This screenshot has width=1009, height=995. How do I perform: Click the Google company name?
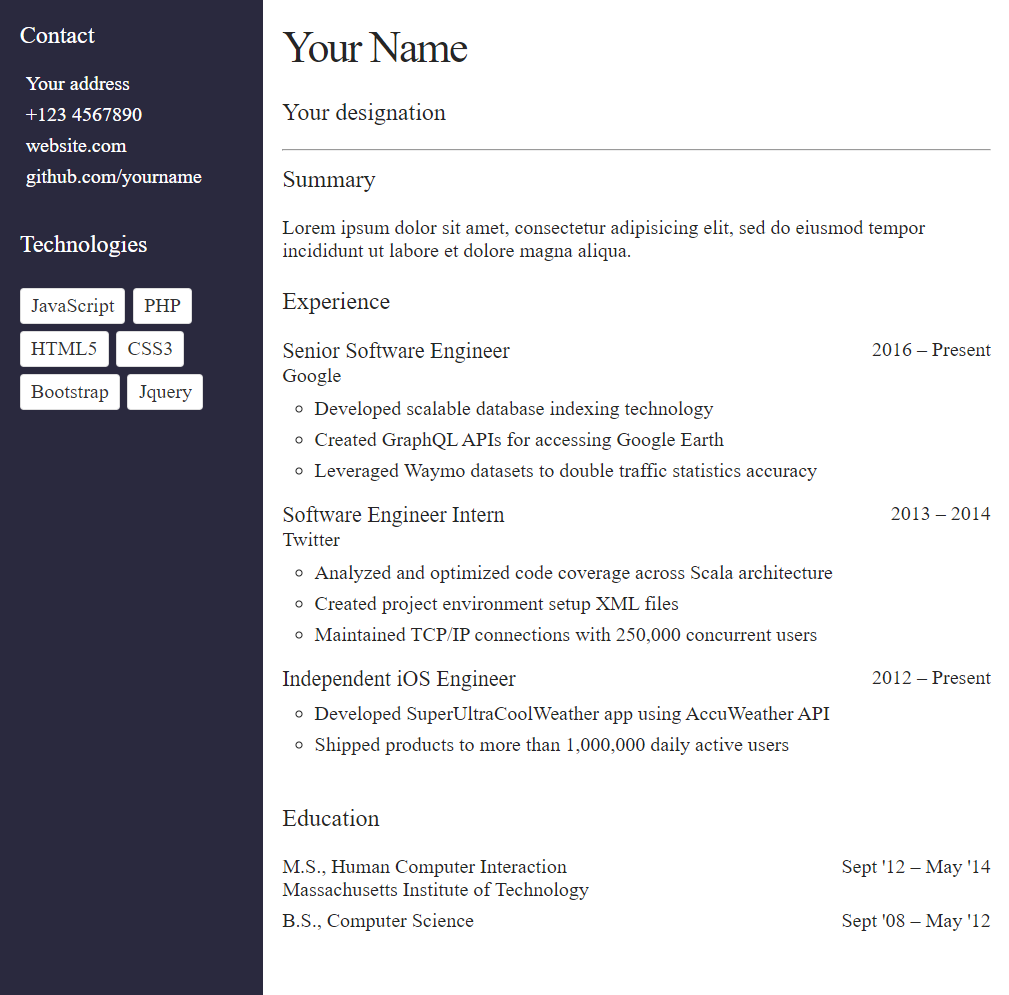pyautogui.click(x=311, y=376)
